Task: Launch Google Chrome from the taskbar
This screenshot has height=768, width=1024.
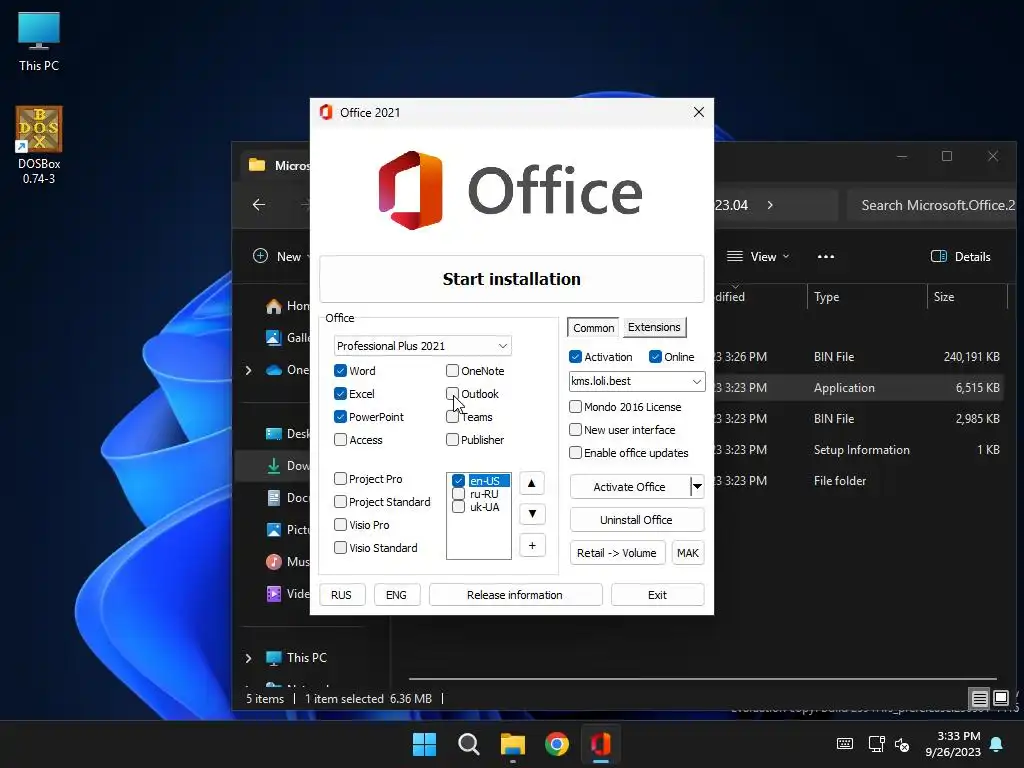Action: pyautogui.click(x=557, y=744)
